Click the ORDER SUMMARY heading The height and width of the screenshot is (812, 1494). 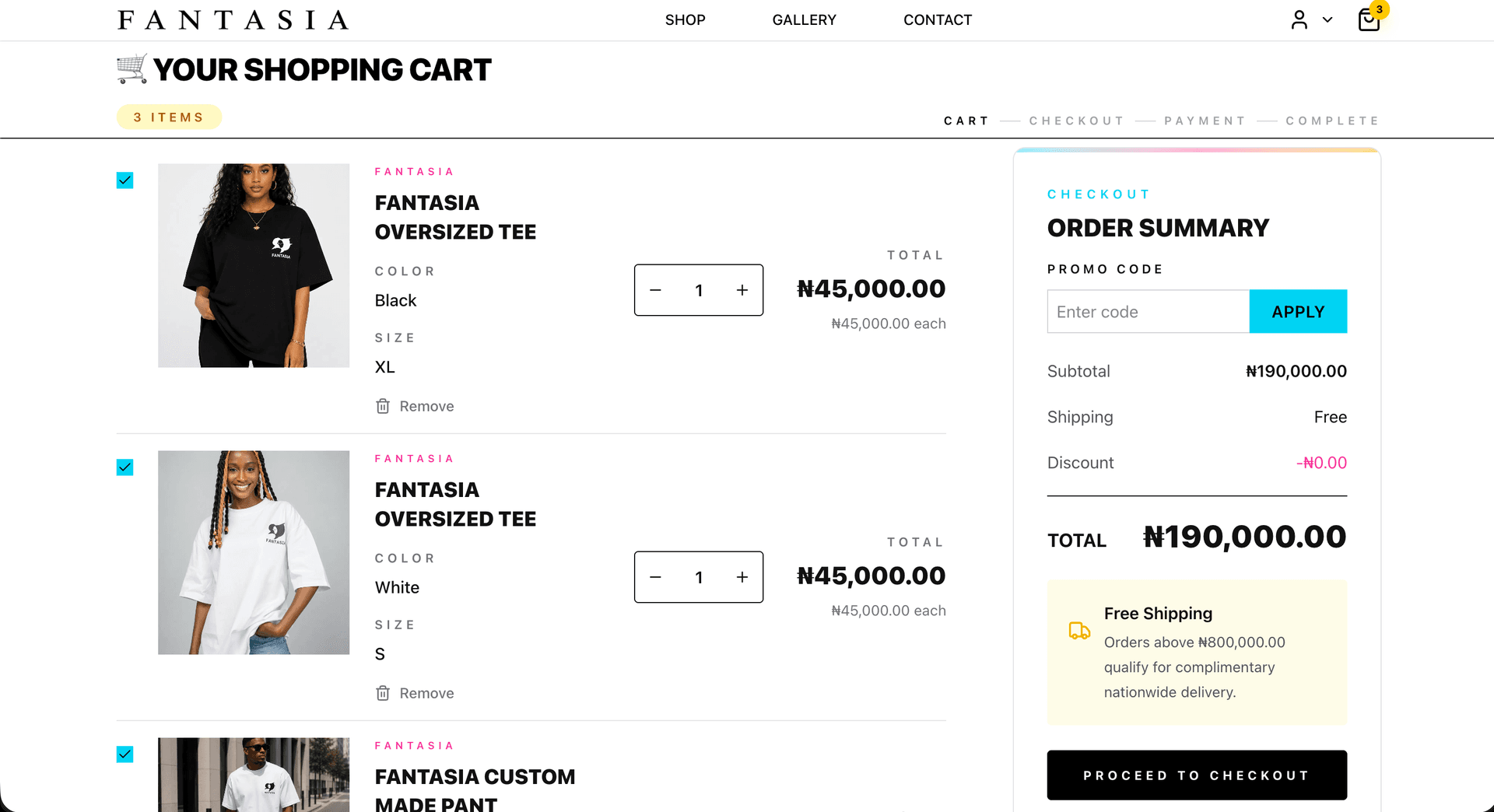1158,228
